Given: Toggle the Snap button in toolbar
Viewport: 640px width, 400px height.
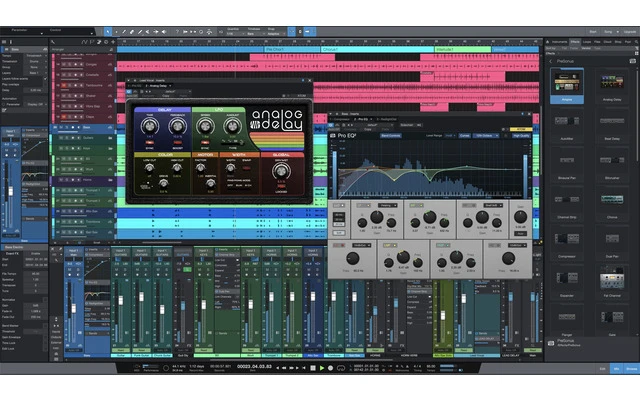Looking at the screenshot, I should tap(291, 31).
